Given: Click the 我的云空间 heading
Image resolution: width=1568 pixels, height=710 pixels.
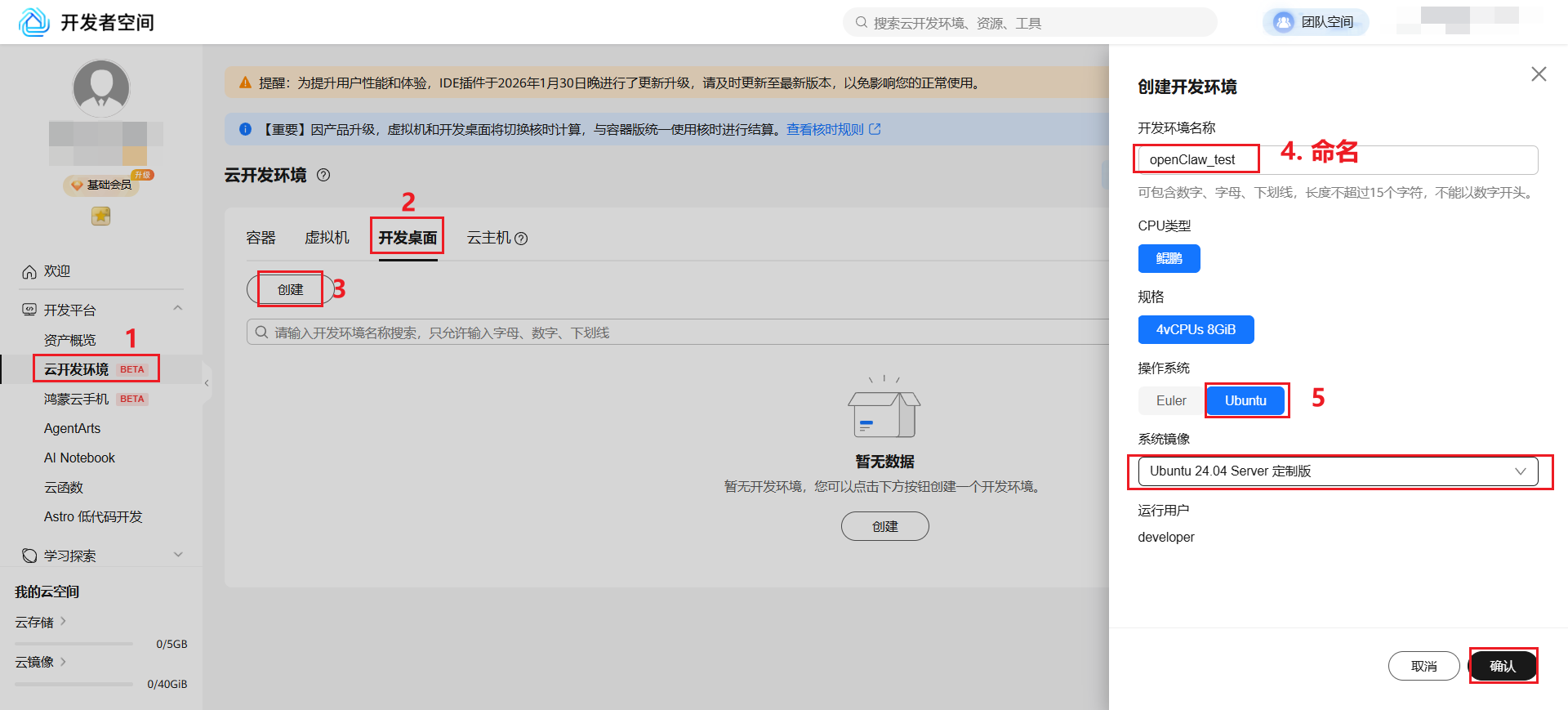Looking at the screenshot, I should (47, 592).
